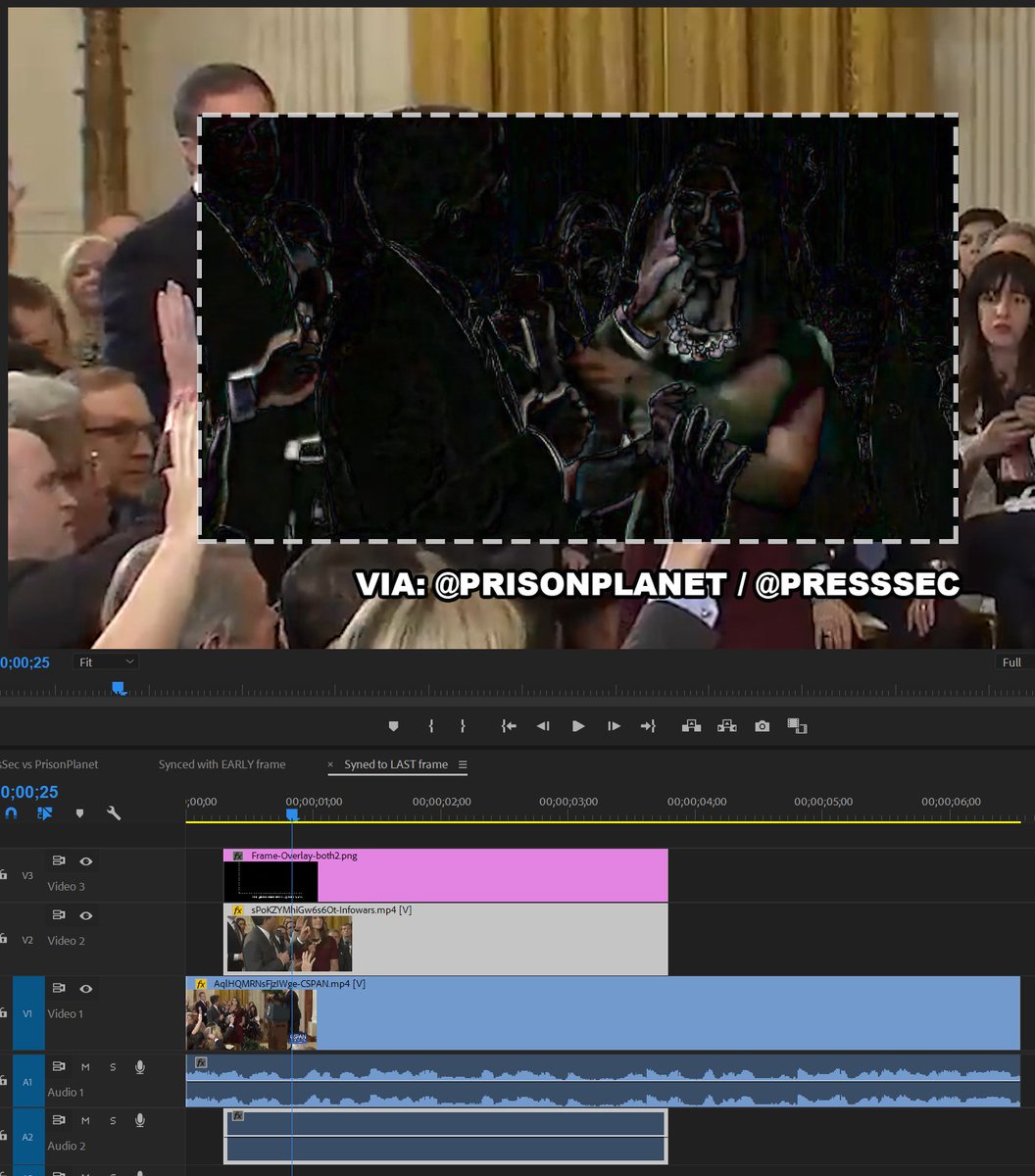Click the Program Monitor scrub playhead
Screen dimensions: 1035x1176
[119, 689]
